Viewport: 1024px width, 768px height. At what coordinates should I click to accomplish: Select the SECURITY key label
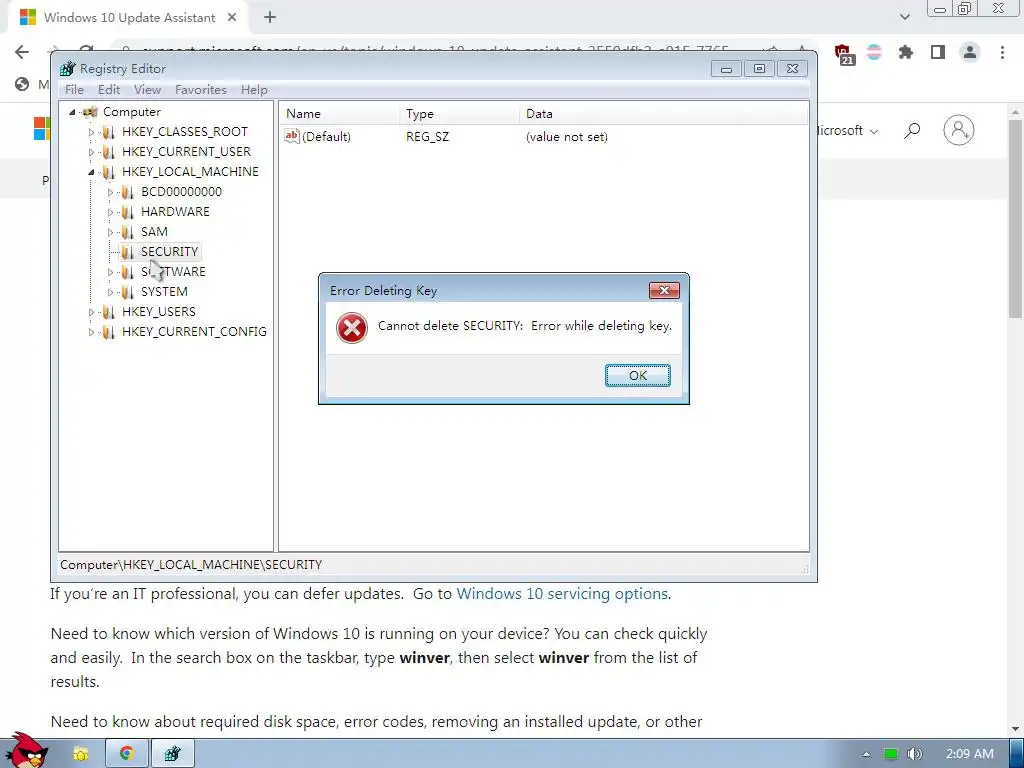coord(169,251)
